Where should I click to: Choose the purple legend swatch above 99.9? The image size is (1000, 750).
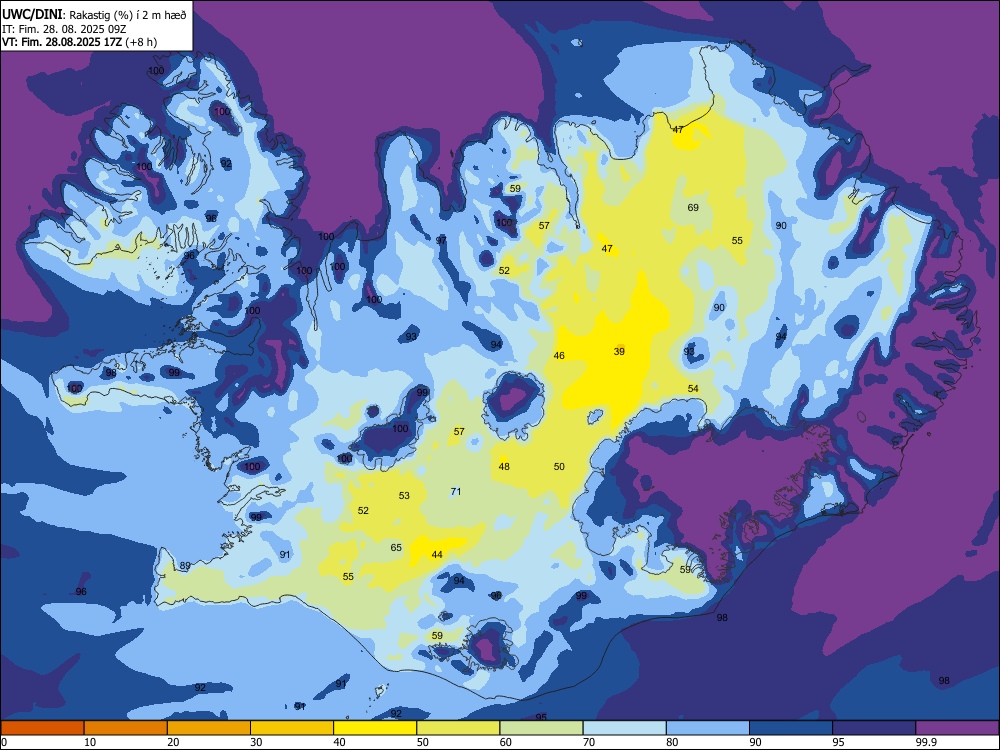(x=957, y=728)
